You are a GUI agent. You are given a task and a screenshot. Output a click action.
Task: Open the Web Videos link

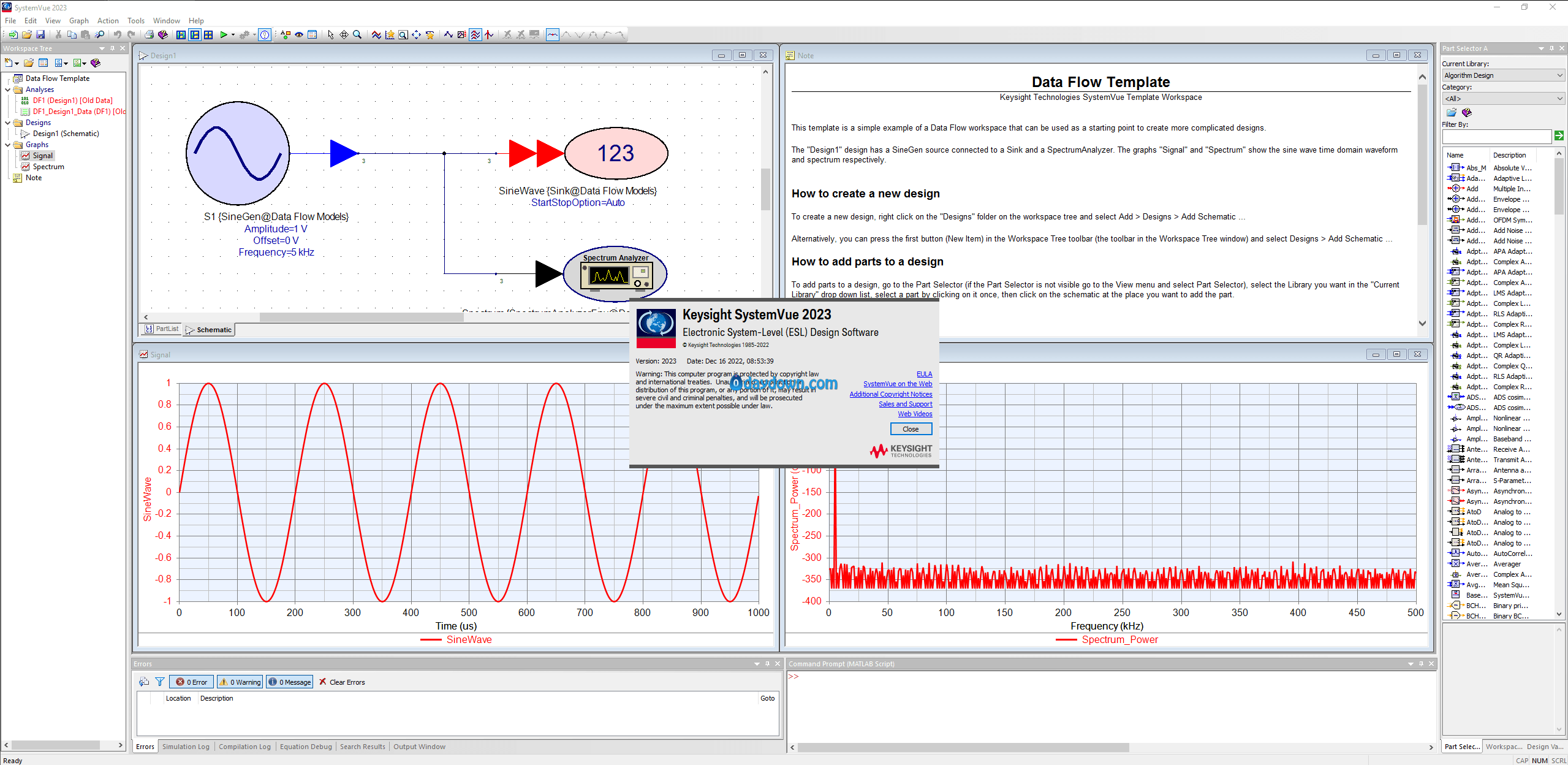(x=915, y=414)
